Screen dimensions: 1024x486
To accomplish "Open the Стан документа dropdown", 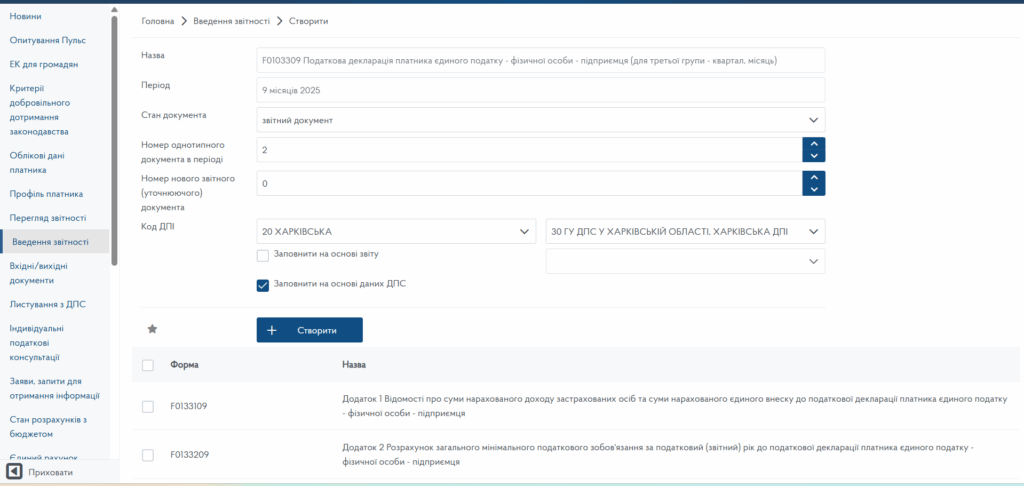I will 540,120.
